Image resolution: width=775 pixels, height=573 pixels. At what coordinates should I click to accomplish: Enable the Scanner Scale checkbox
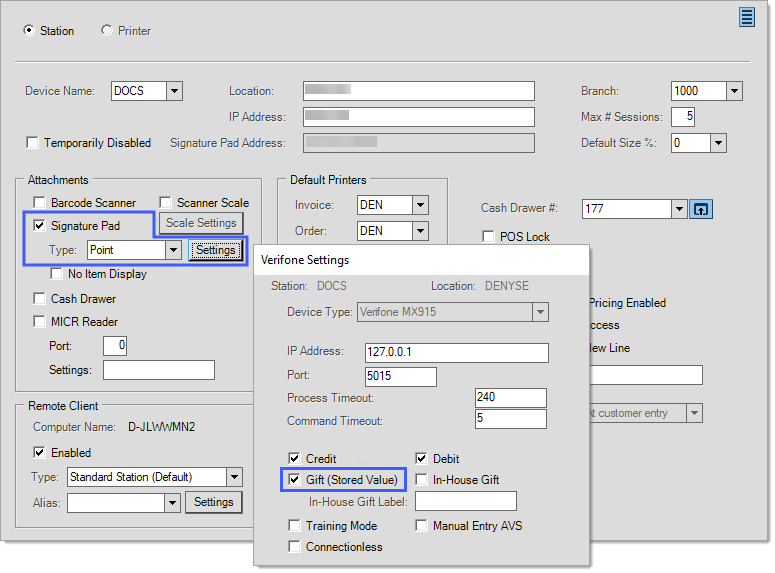pos(165,203)
